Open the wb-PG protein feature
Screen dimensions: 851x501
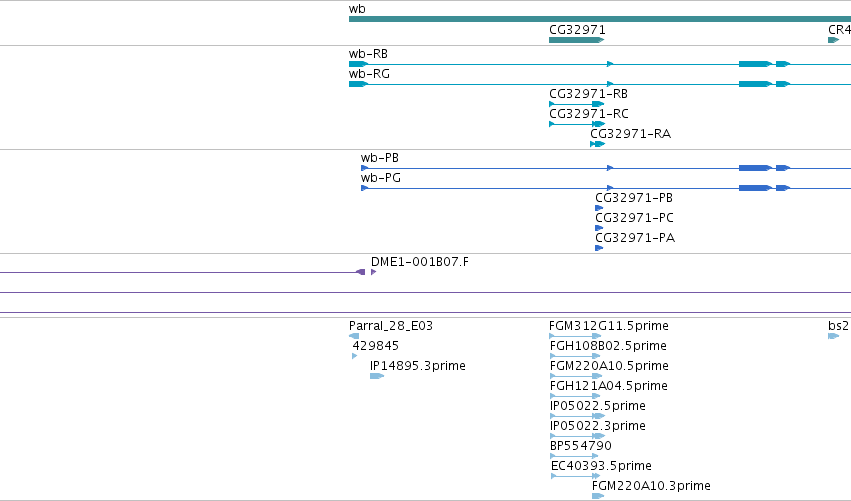(x=606, y=188)
